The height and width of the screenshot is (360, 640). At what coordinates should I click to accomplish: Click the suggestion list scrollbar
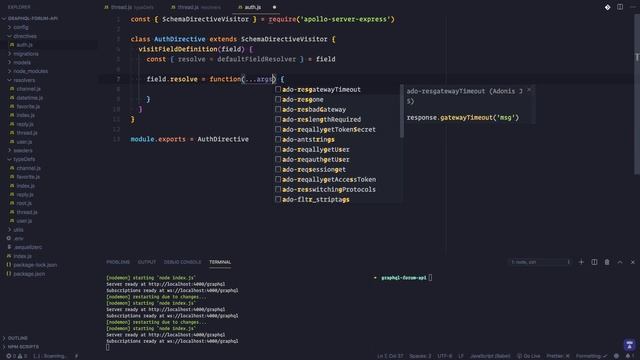click(x=402, y=111)
